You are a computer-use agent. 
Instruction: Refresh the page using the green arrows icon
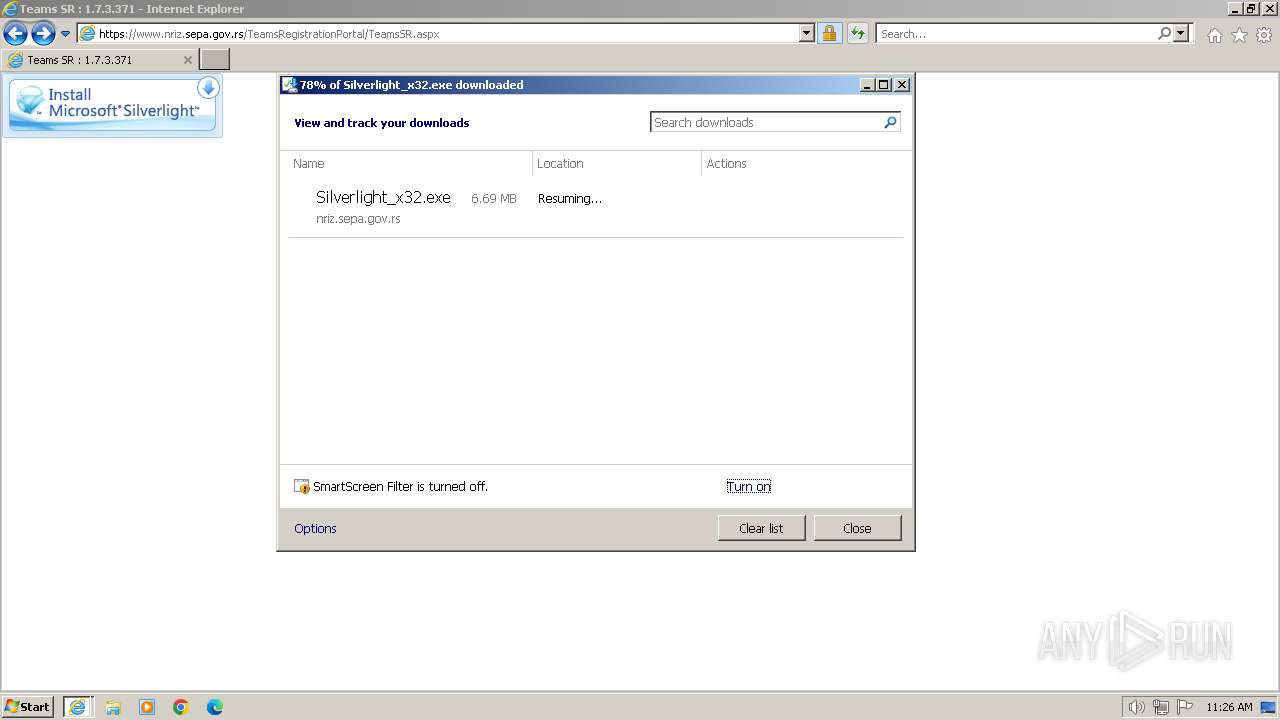857,33
